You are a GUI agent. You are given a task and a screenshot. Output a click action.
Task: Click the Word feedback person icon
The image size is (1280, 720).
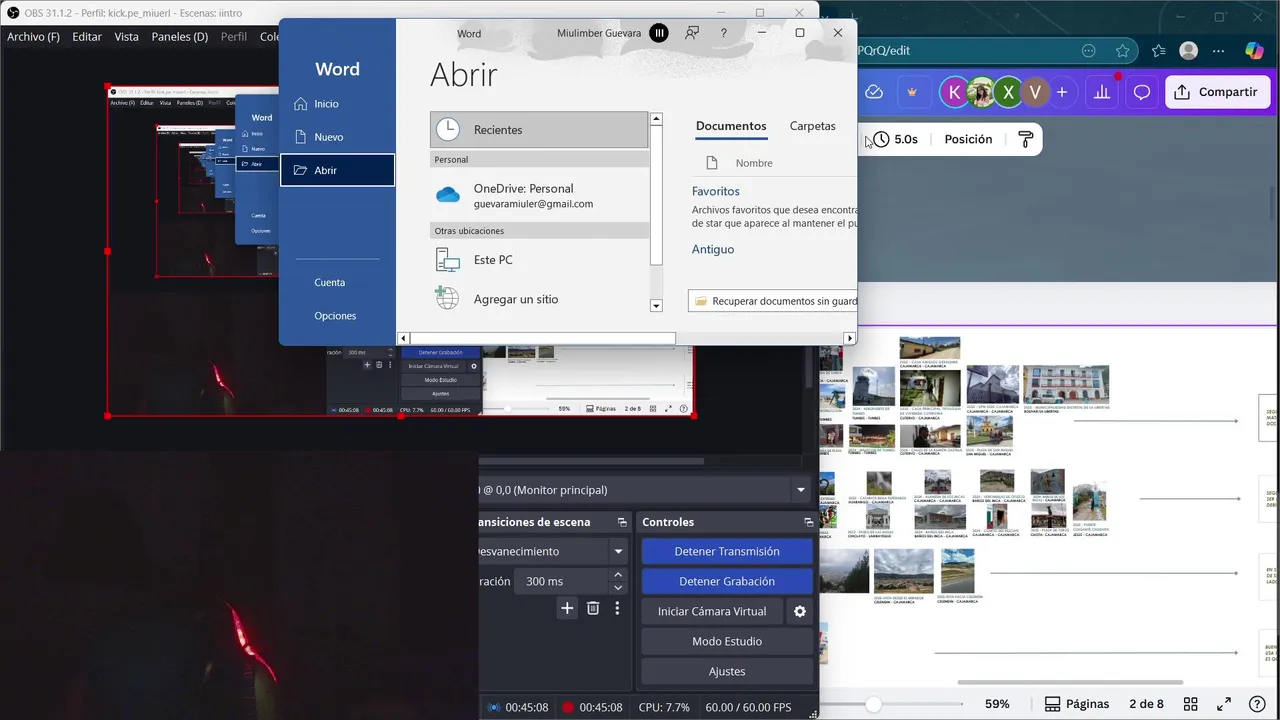[691, 33]
